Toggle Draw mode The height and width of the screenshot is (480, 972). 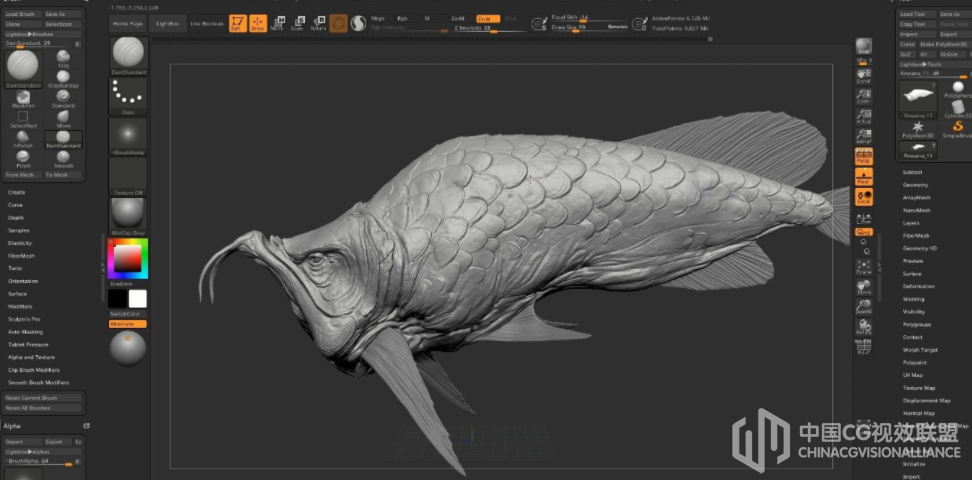[258, 24]
